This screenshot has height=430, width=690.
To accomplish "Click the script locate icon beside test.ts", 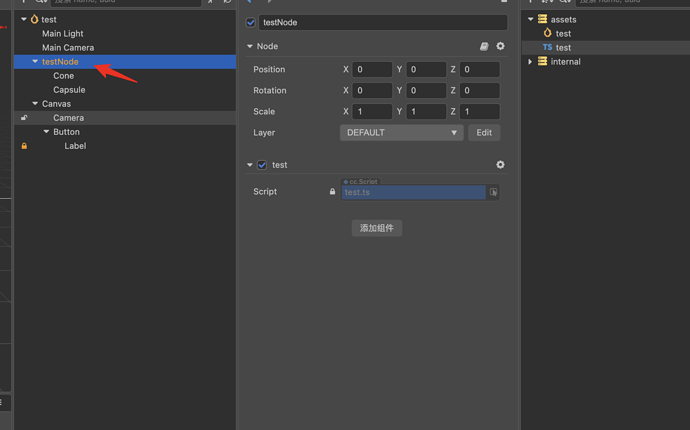I will pyautogui.click(x=493, y=192).
